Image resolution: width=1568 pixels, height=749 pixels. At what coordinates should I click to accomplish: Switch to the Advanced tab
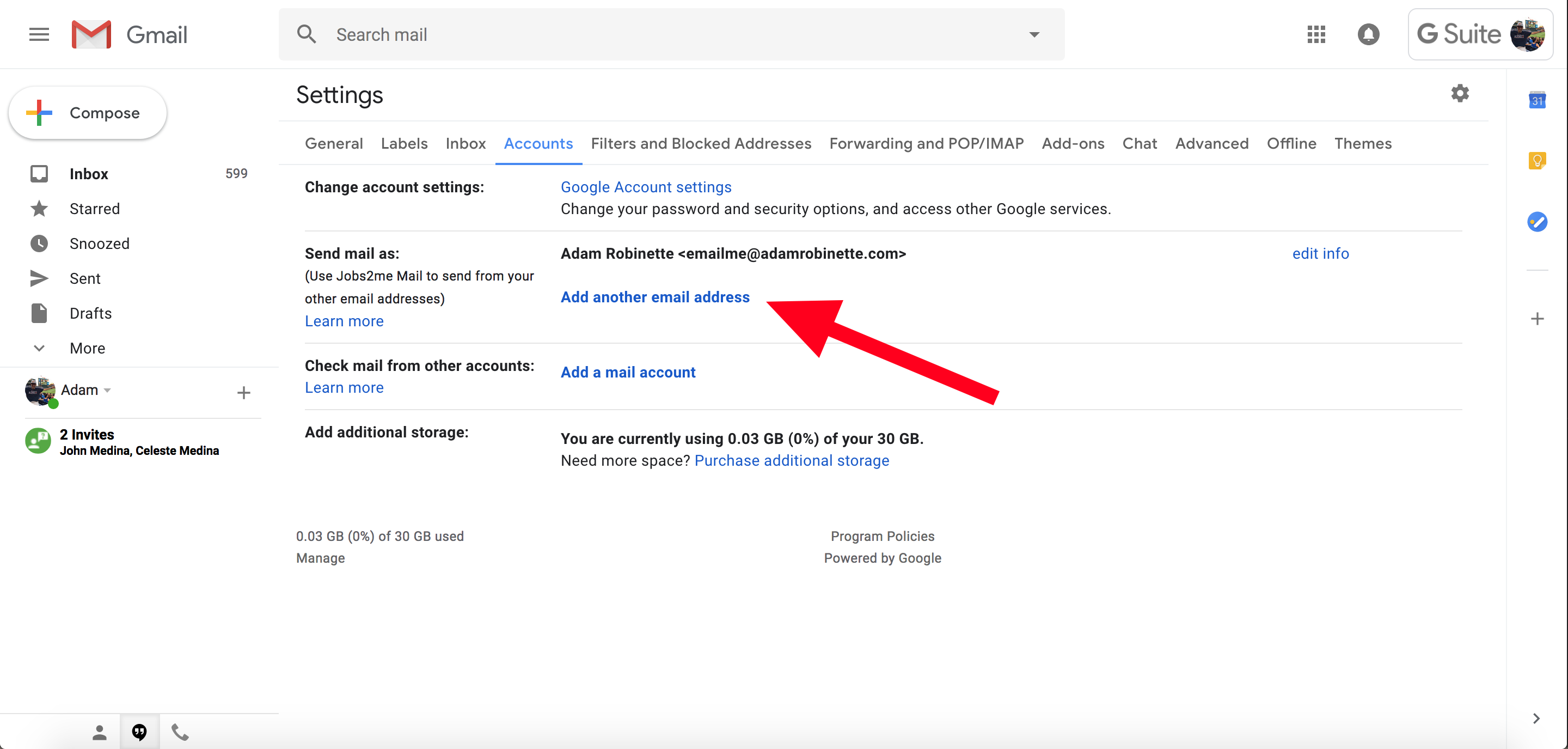[1211, 144]
